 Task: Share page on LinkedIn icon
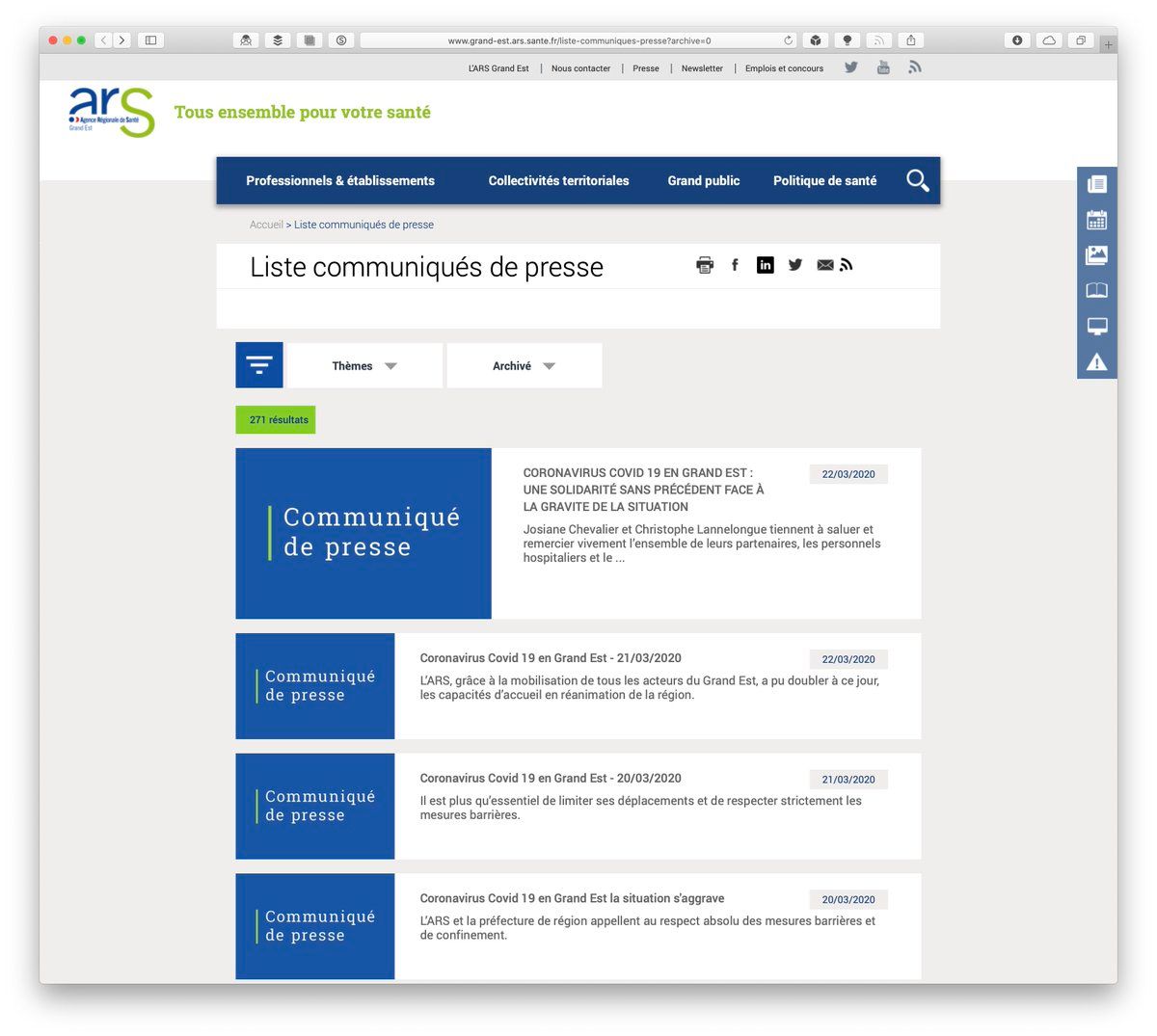click(765, 265)
